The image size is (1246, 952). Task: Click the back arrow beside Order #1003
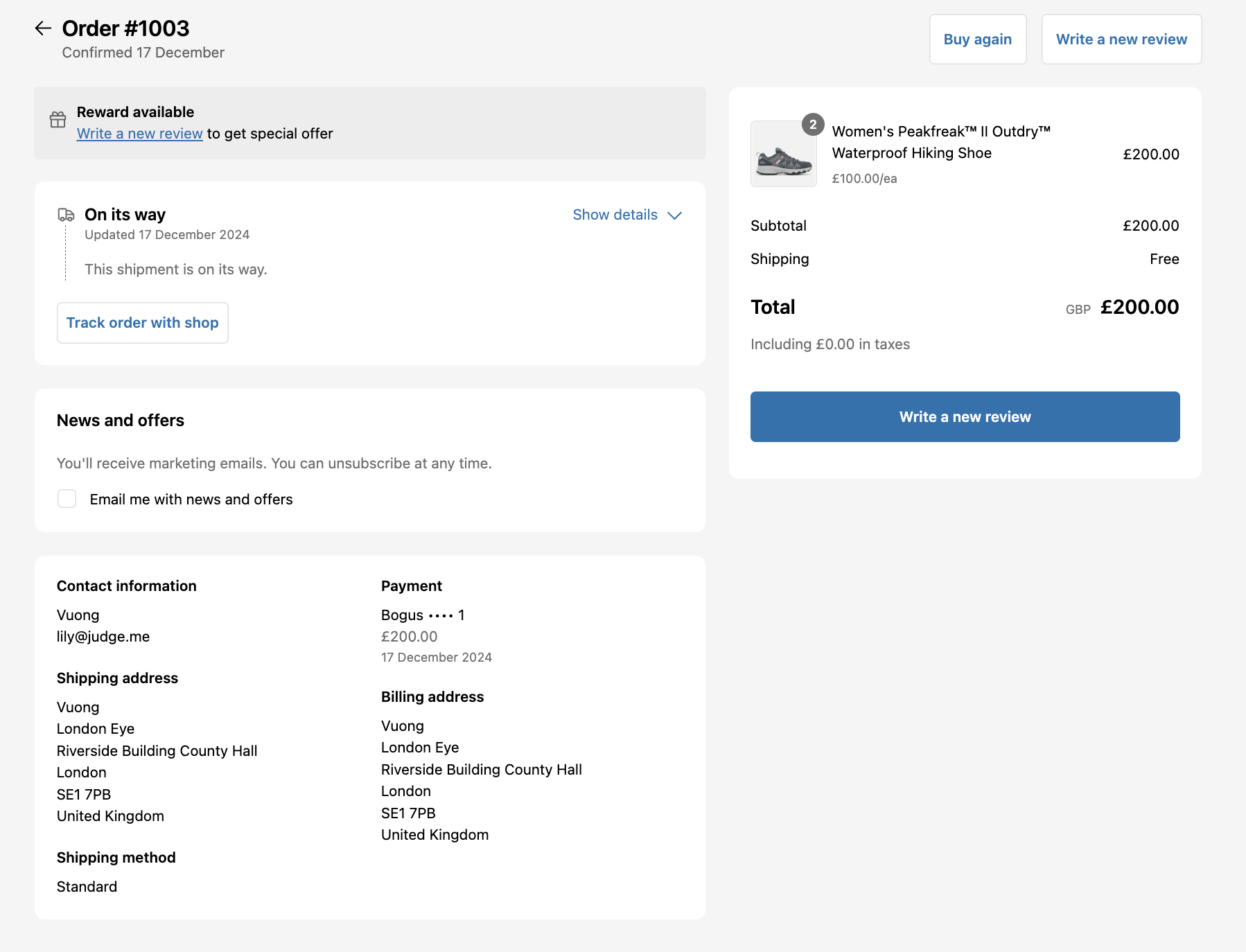click(43, 28)
